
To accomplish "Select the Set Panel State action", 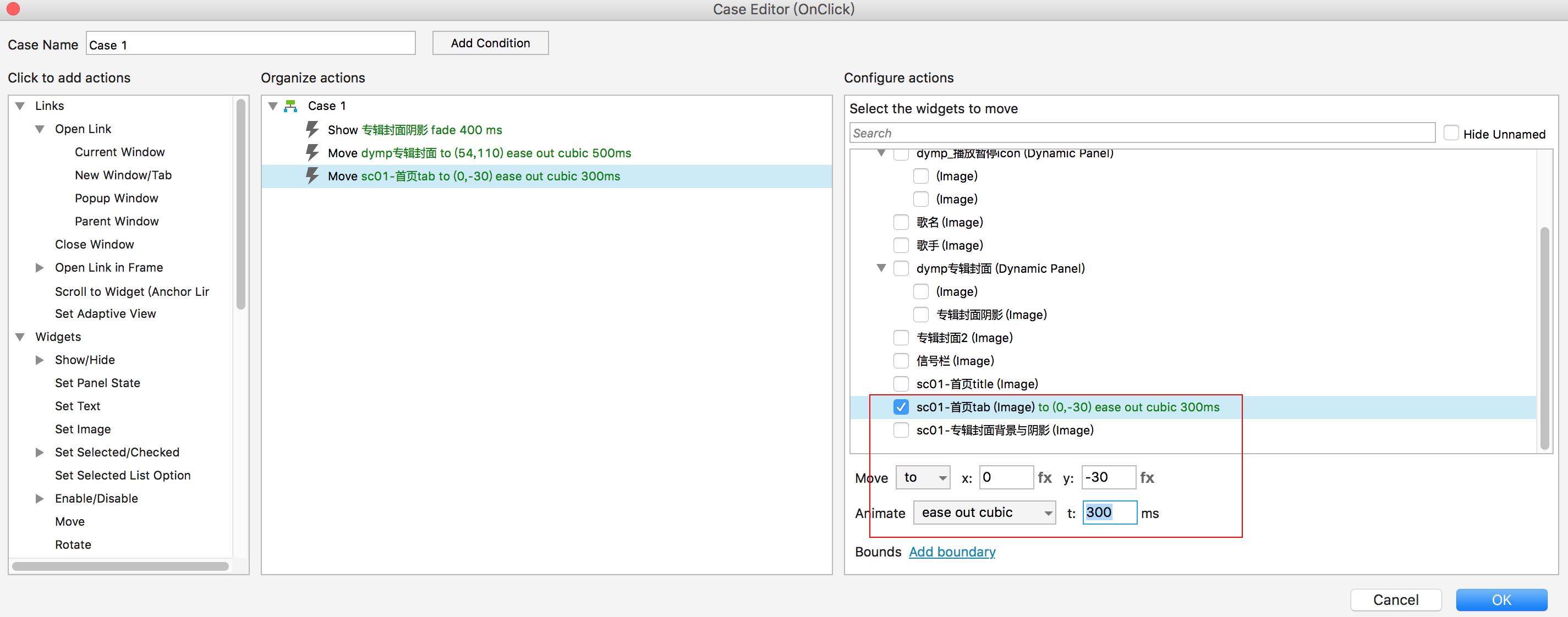I will tap(97, 383).
